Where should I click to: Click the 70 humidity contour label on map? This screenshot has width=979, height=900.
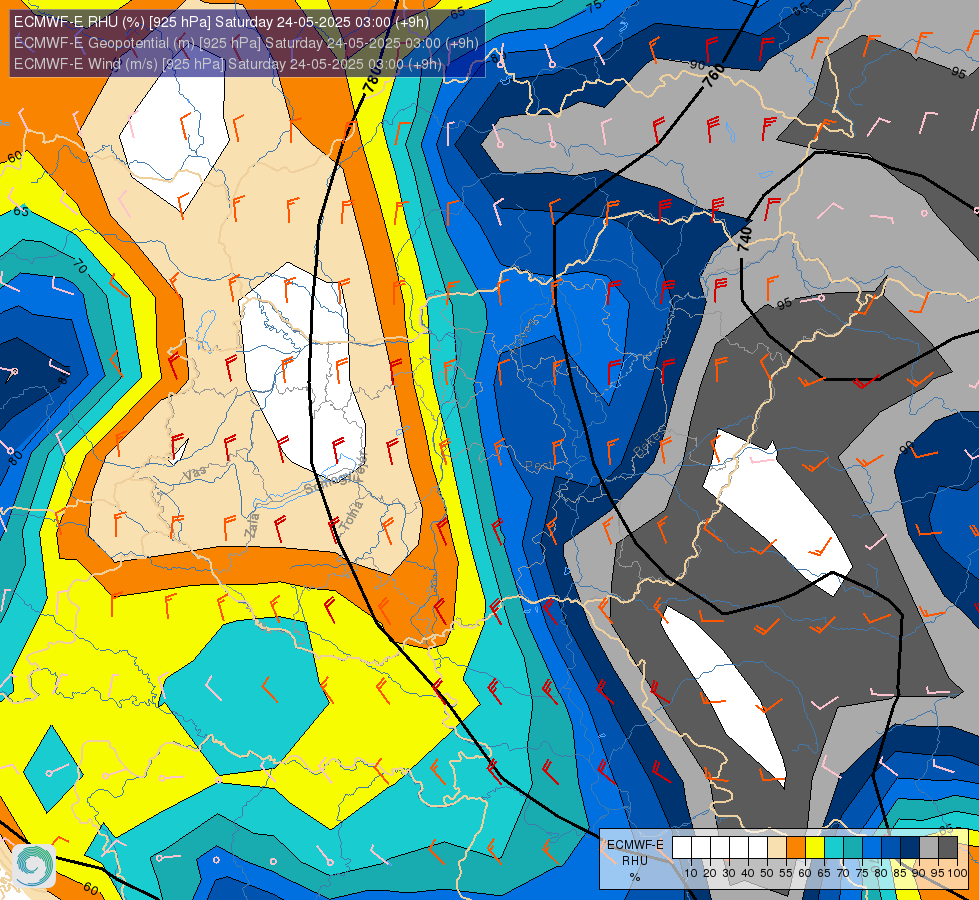[x=80, y=267]
